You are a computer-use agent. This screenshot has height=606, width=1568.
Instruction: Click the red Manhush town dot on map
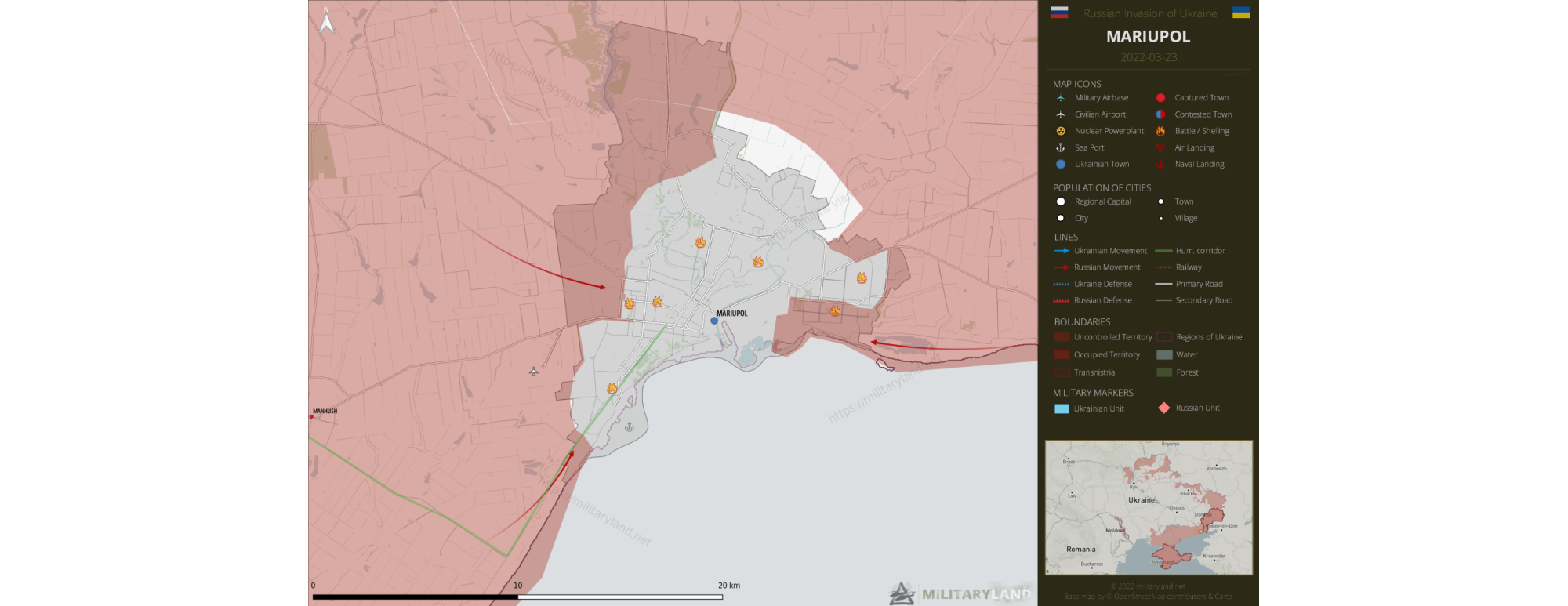311,417
